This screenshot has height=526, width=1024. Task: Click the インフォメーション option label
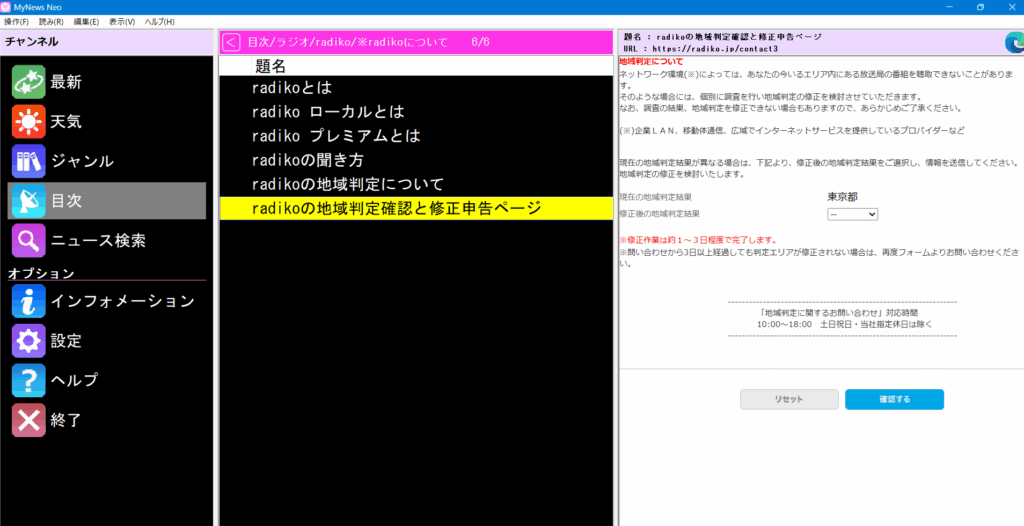pos(123,301)
